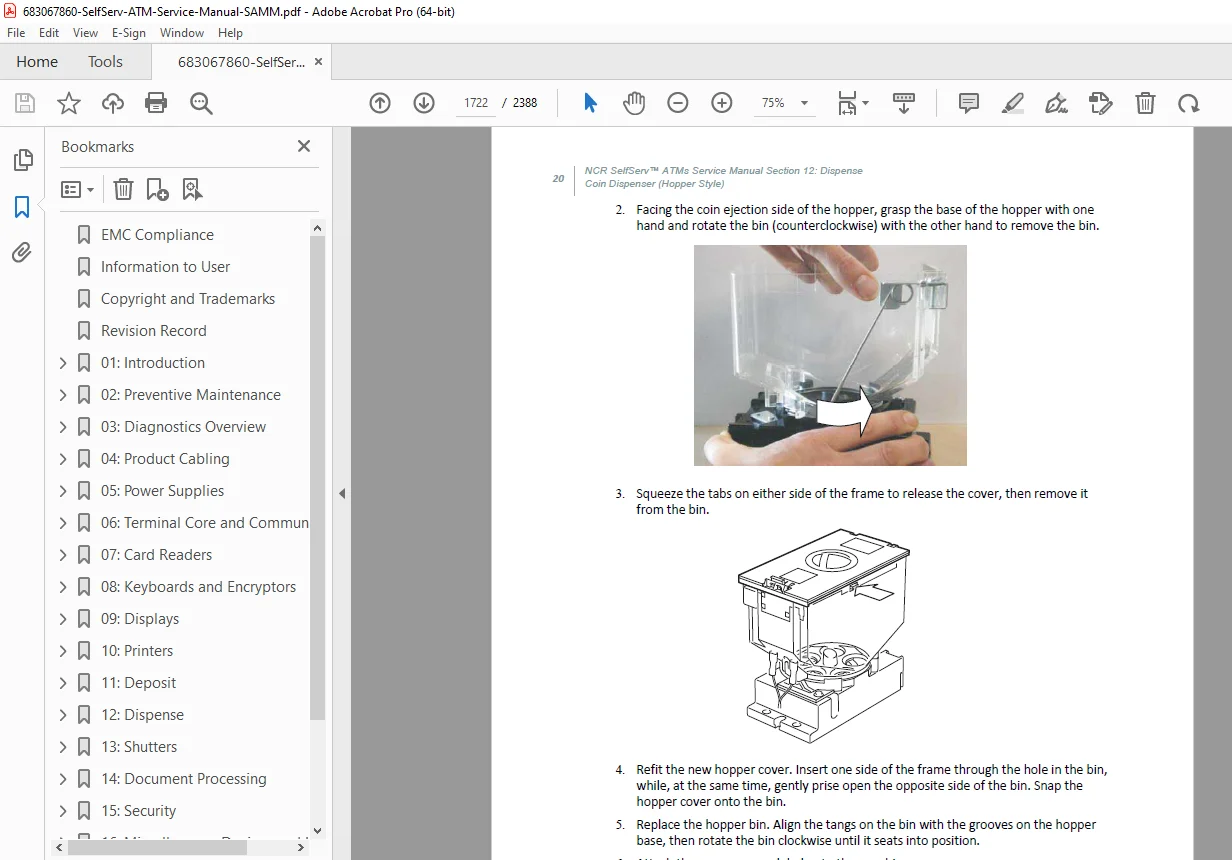This screenshot has height=860, width=1232.
Task: Open the Window menu
Action: pos(182,33)
